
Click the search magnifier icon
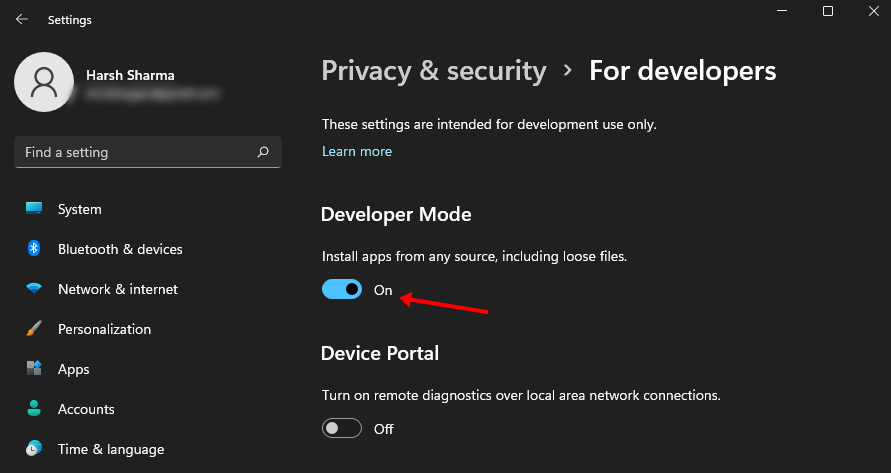[263, 152]
